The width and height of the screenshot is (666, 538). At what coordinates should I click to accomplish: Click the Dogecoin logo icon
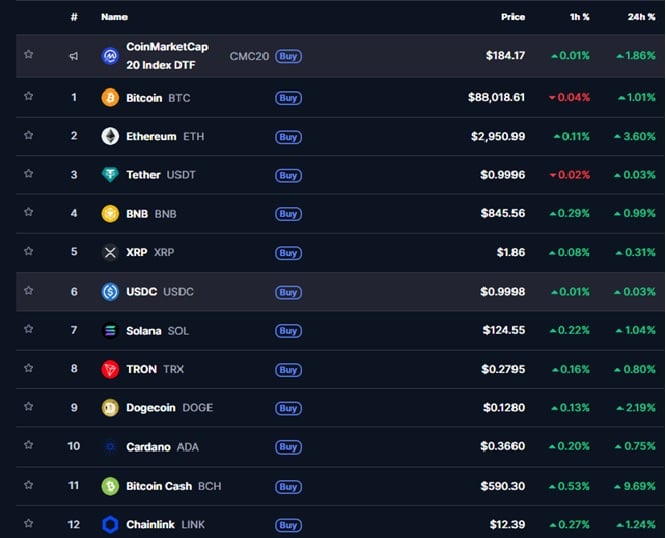(110, 408)
